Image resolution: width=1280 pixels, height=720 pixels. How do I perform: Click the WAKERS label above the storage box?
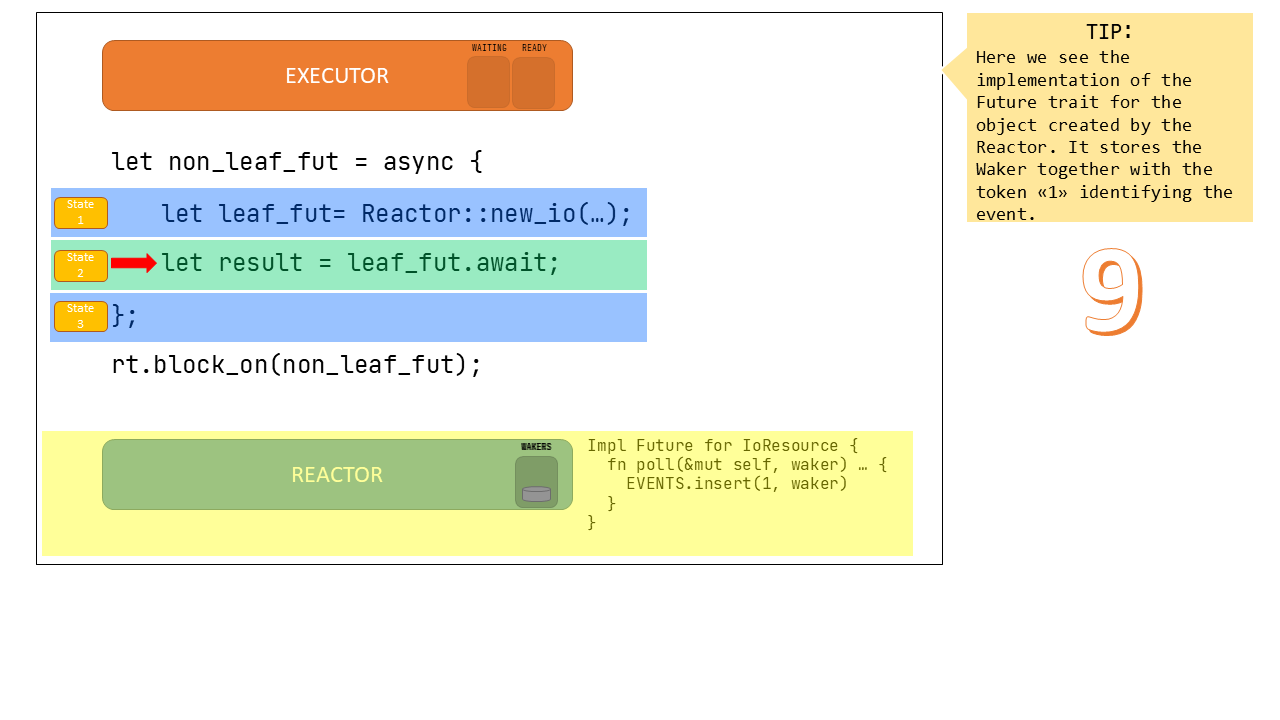[x=536, y=447]
